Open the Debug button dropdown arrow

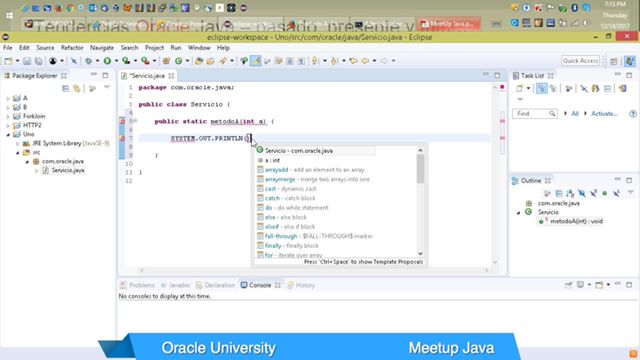[x=97, y=61]
